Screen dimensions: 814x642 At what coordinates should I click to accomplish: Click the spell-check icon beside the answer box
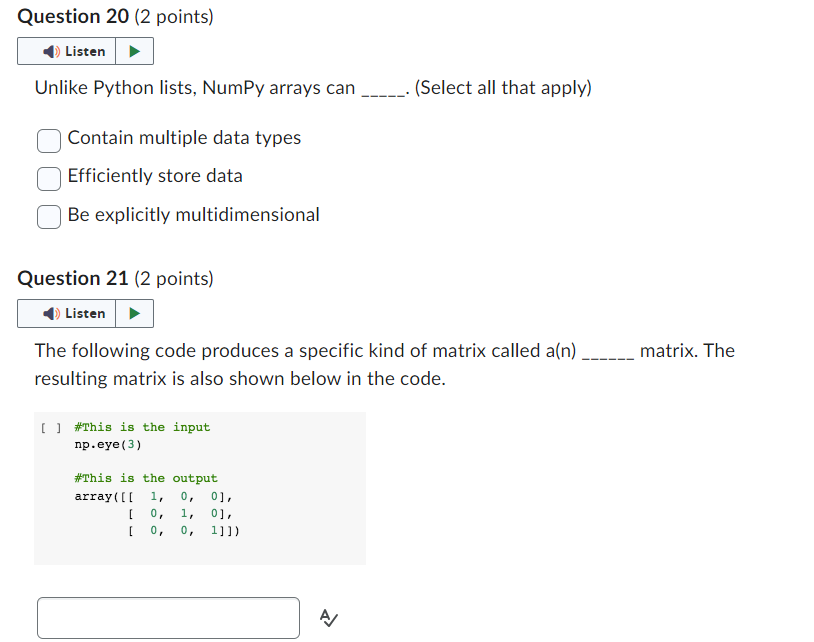328,618
